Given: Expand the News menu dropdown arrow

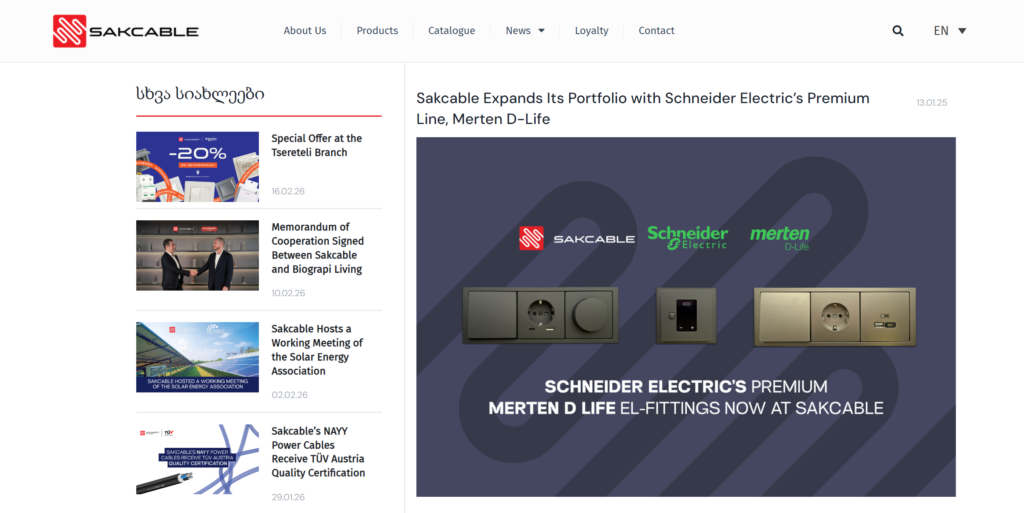Looking at the screenshot, I should [541, 31].
